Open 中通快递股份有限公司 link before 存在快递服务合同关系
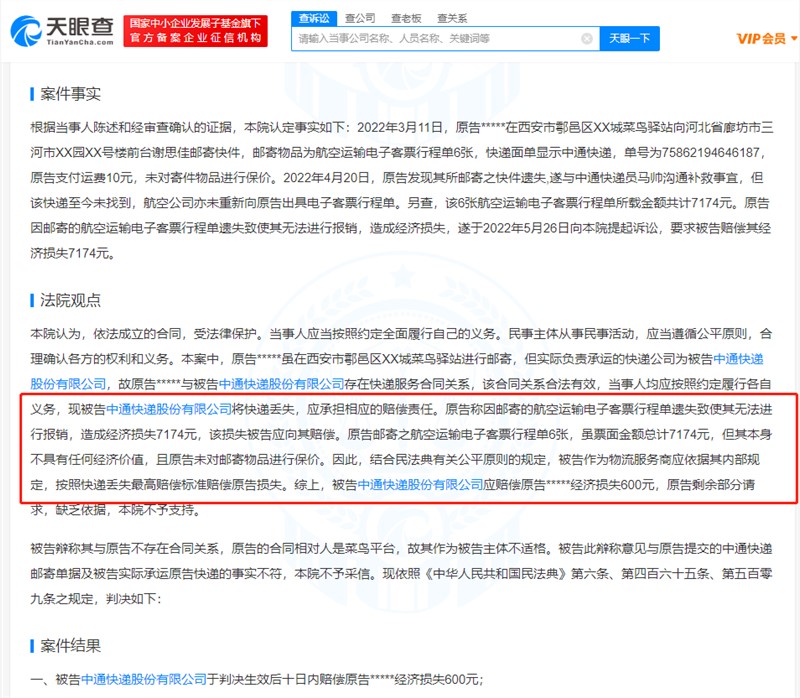This screenshot has width=800, height=698. 281,384
